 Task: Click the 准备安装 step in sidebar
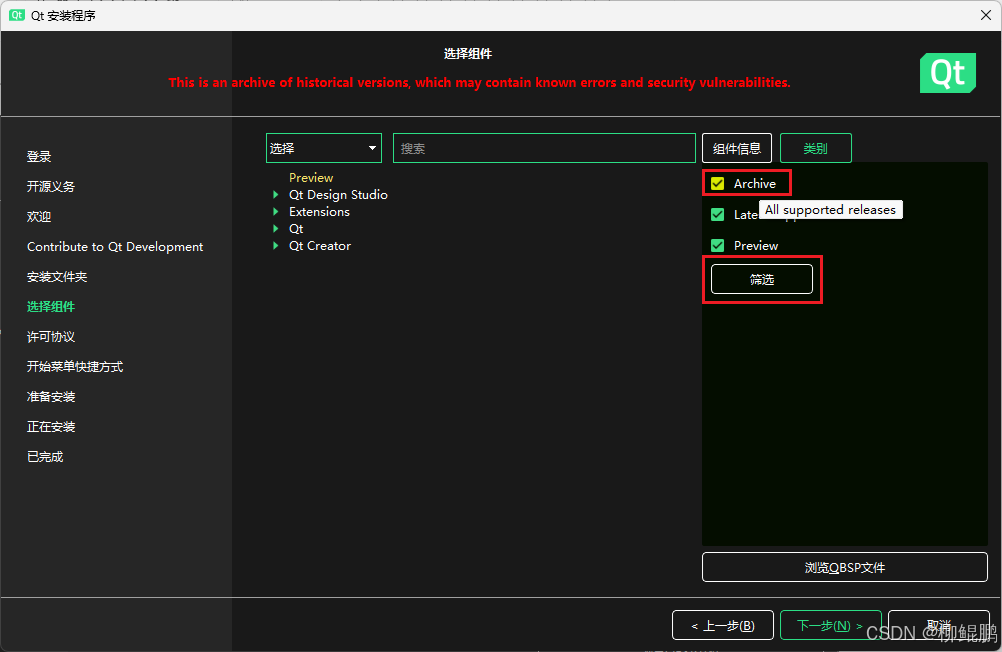pyautogui.click(x=50, y=397)
